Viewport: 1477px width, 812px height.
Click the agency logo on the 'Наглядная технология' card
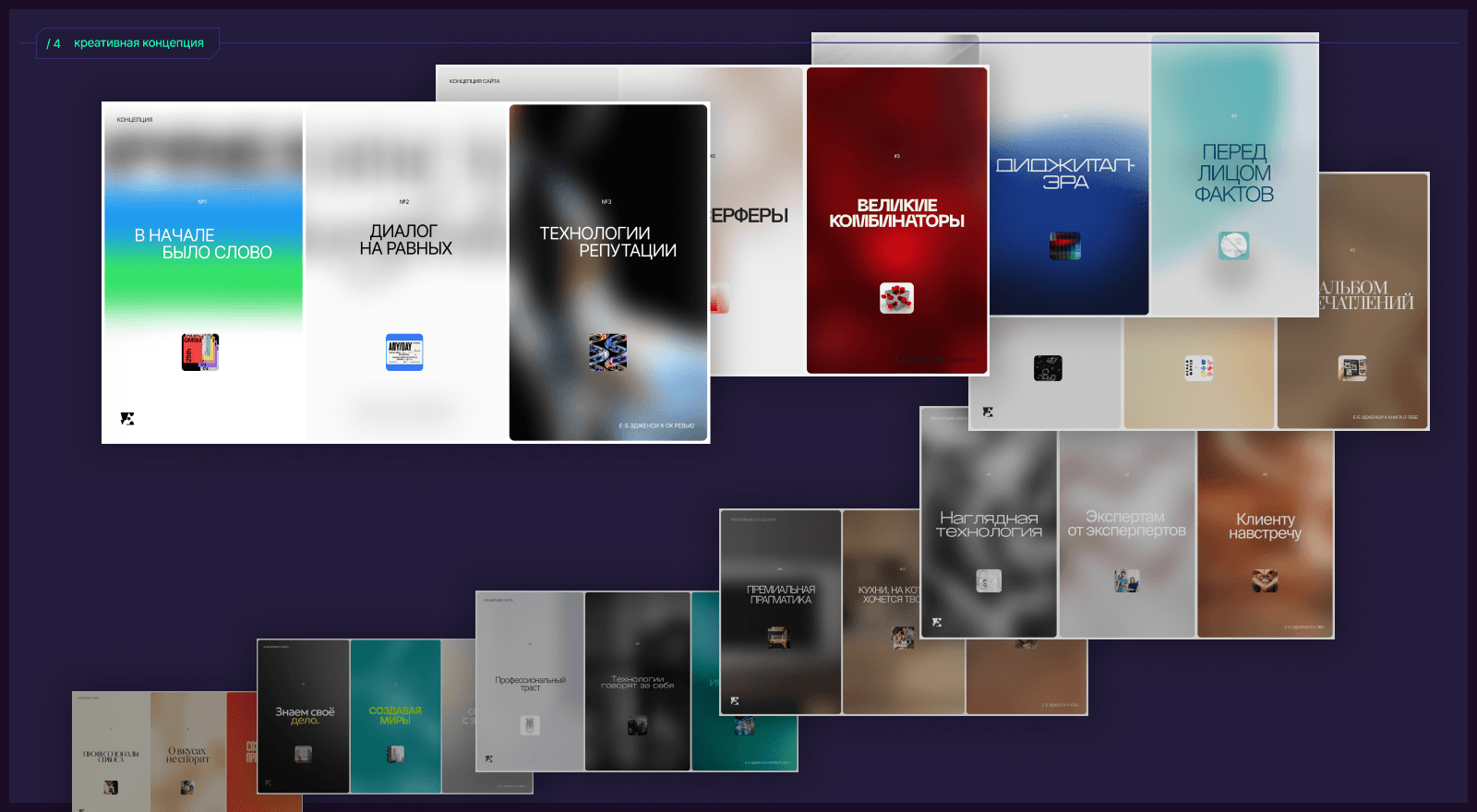click(x=937, y=623)
